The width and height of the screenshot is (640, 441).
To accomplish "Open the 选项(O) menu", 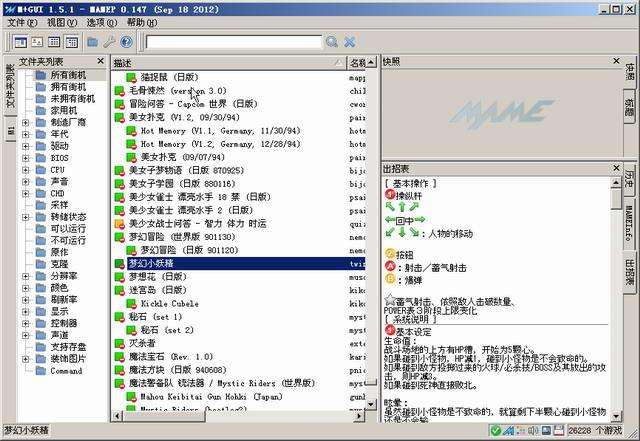I will click(x=101, y=22).
